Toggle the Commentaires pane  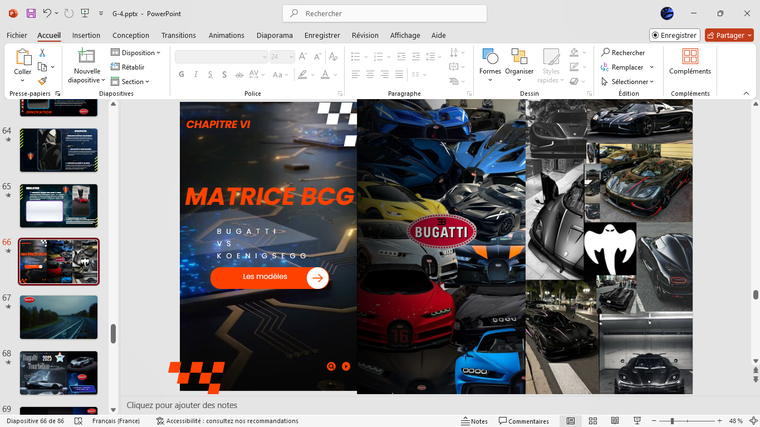pyautogui.click(x=523, y=421)
